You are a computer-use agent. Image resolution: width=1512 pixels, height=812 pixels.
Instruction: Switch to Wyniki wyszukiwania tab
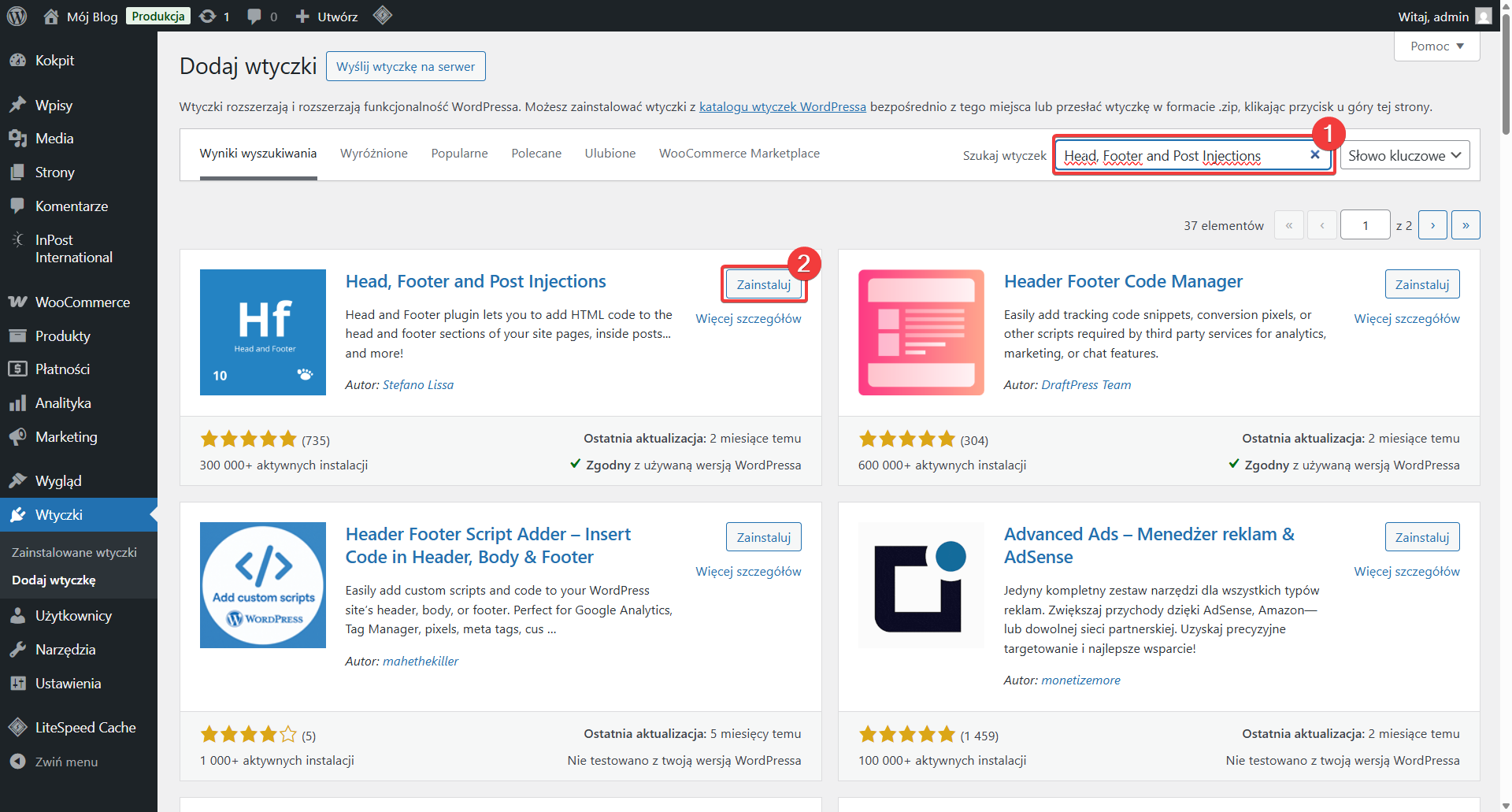coord(258,154)
